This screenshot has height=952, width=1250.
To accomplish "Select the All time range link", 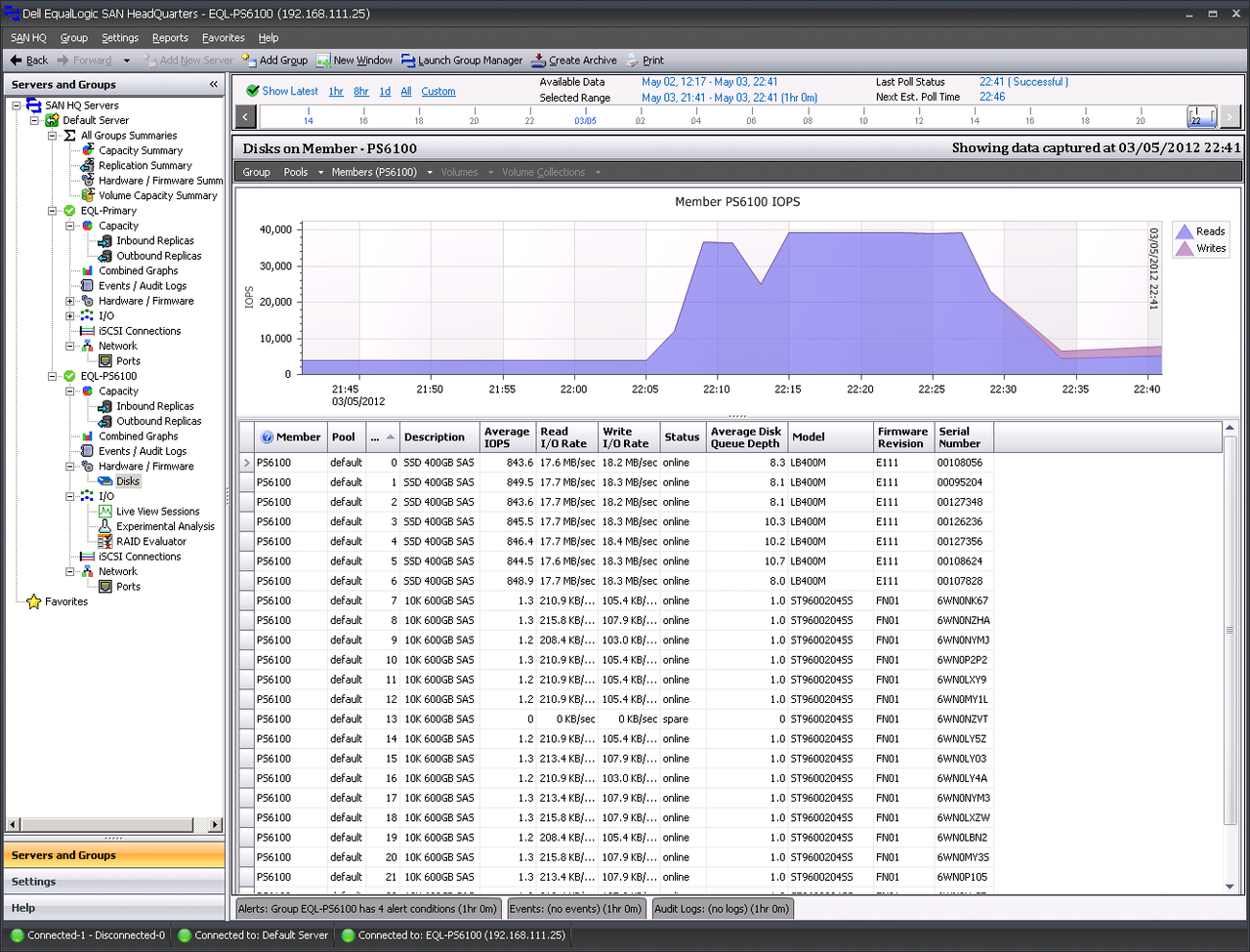I will pyautogui.click(x=406, y=92).
